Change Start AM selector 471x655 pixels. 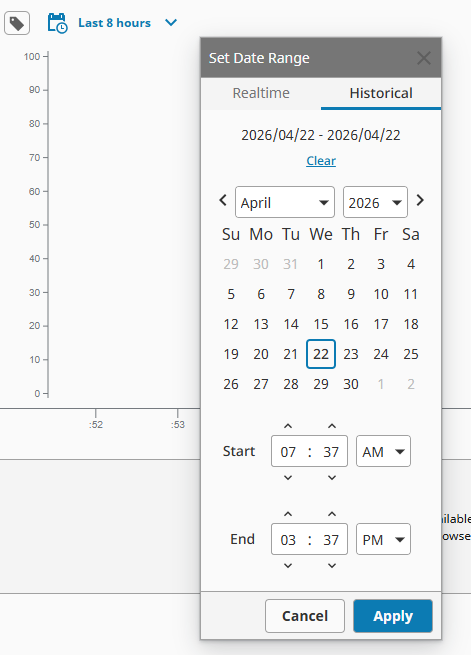383,451
